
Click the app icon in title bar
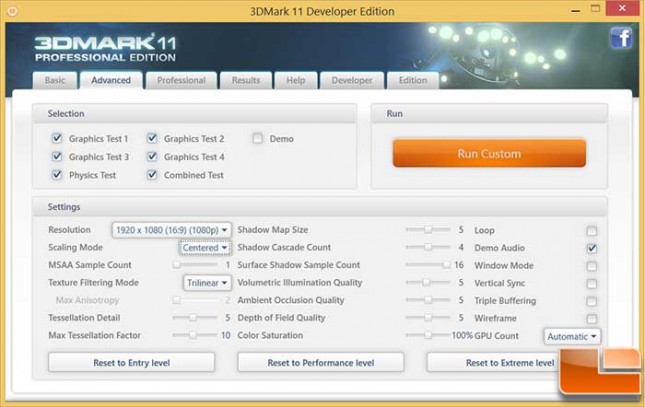[12, 11]
